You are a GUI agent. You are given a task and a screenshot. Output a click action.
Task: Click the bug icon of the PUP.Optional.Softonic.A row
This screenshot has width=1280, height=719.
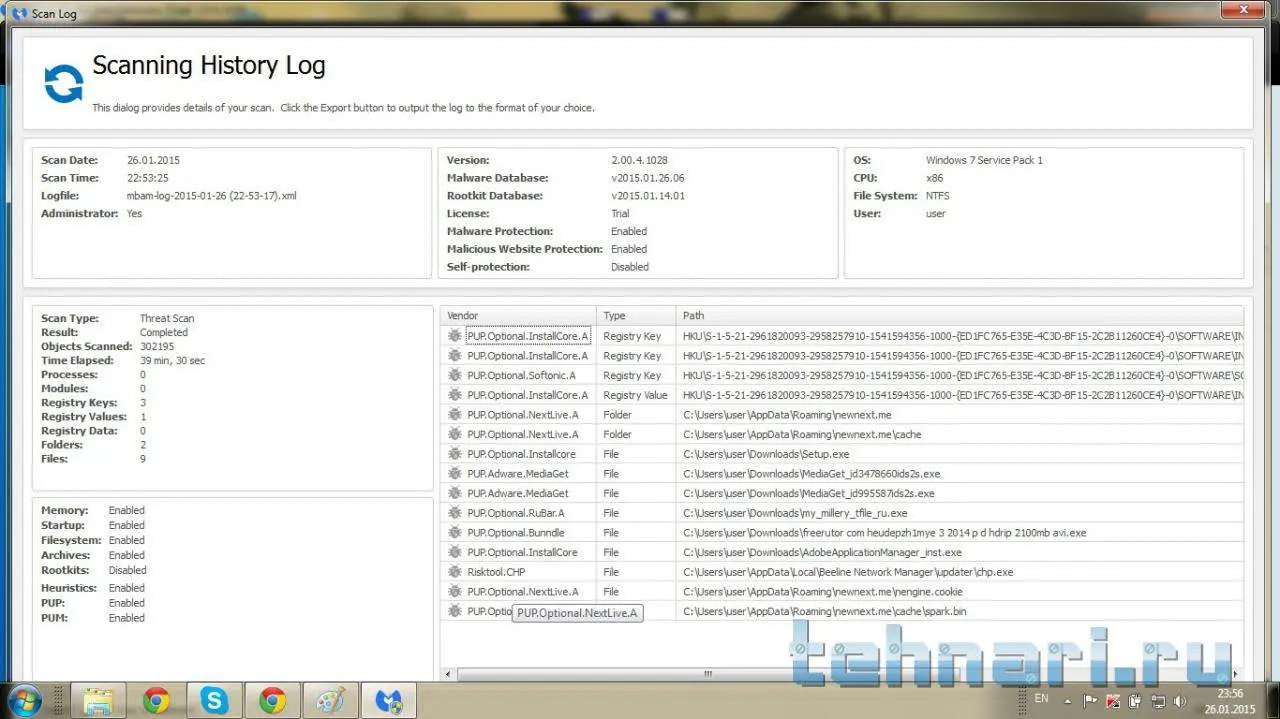click(455, 375)
